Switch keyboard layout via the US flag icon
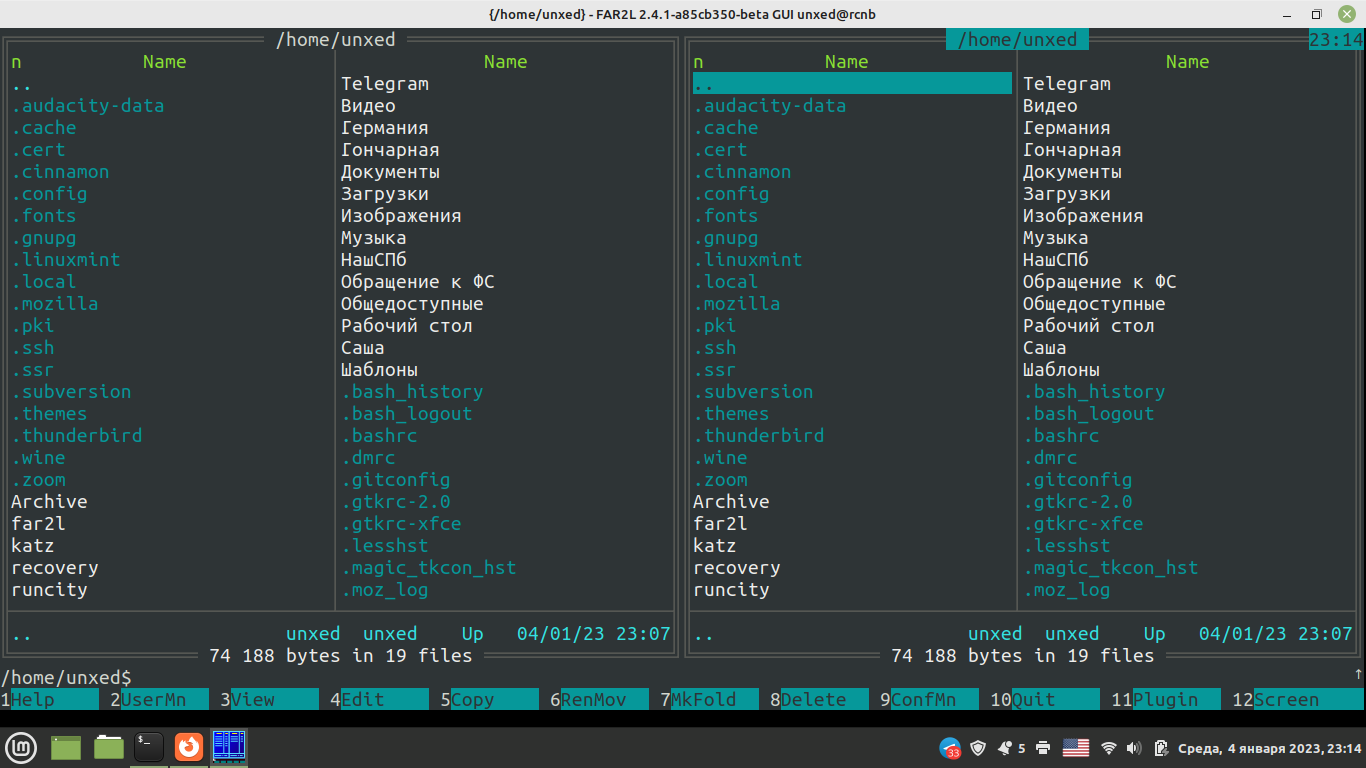 tap(1075, 747)
